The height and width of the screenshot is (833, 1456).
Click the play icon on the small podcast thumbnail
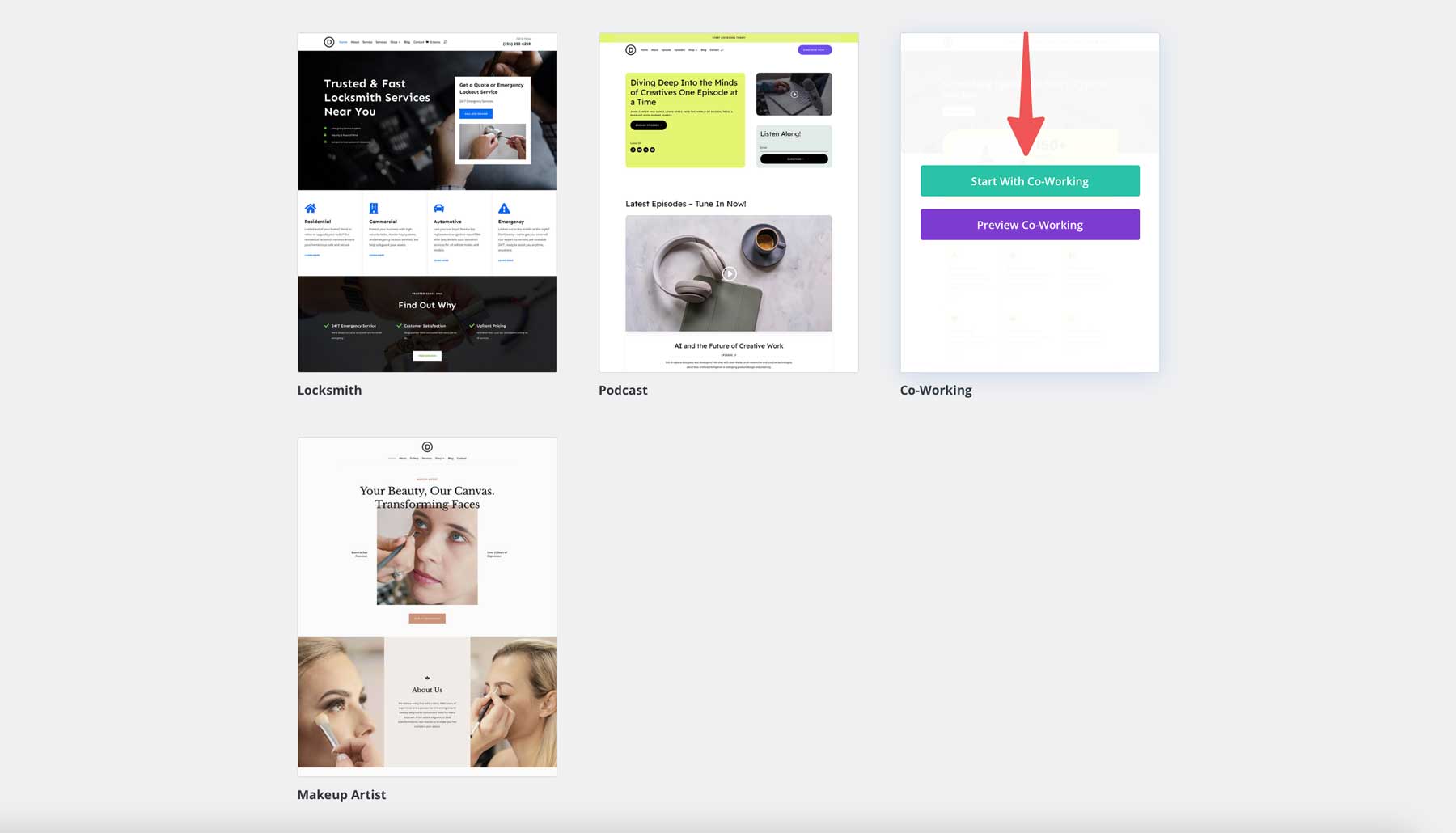(x=794, y=94)
